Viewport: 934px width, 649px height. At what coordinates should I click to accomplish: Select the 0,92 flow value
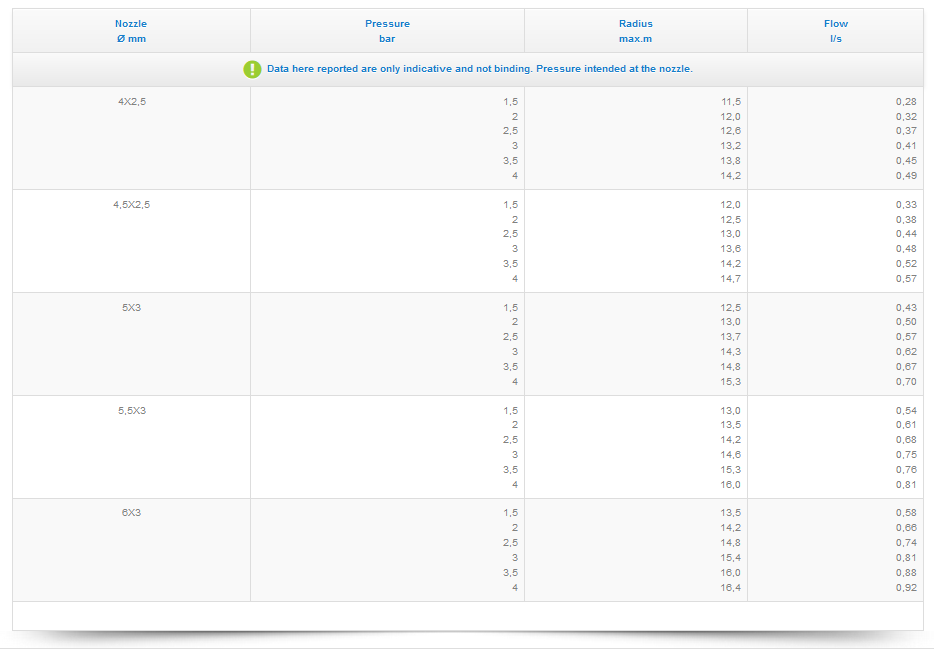[x=906, y=588]
